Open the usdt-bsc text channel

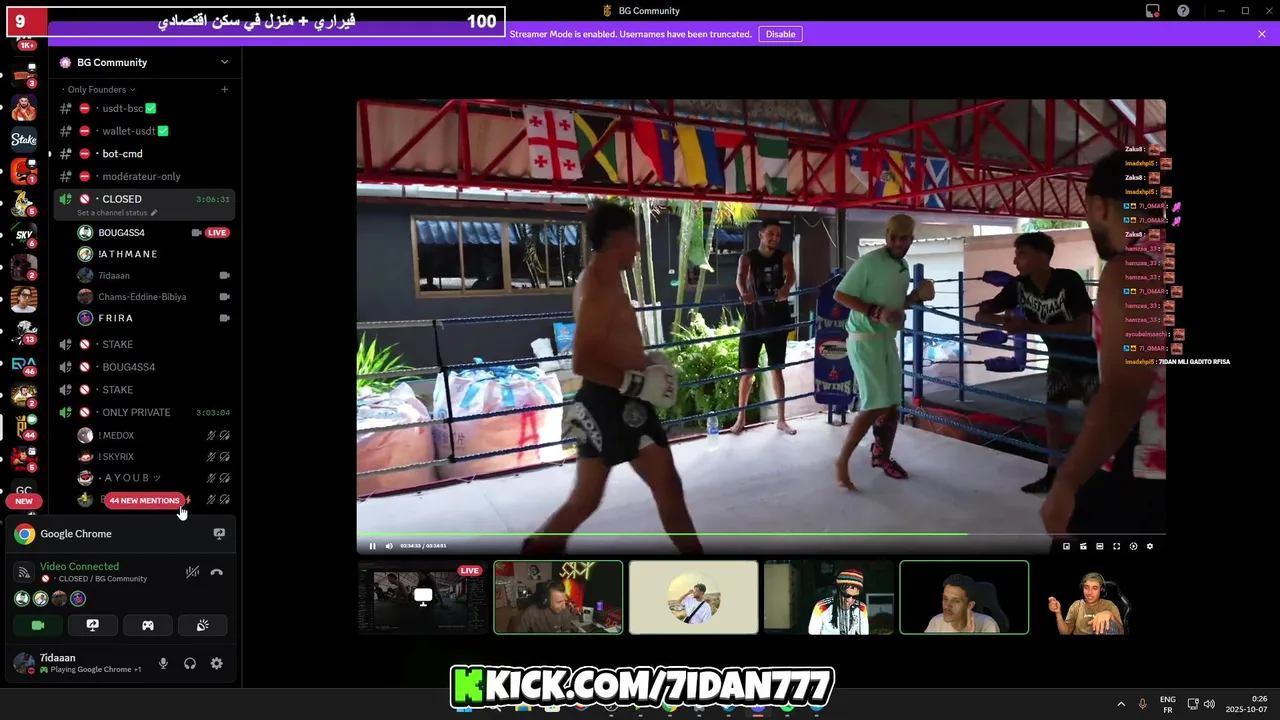pos(145,108)
